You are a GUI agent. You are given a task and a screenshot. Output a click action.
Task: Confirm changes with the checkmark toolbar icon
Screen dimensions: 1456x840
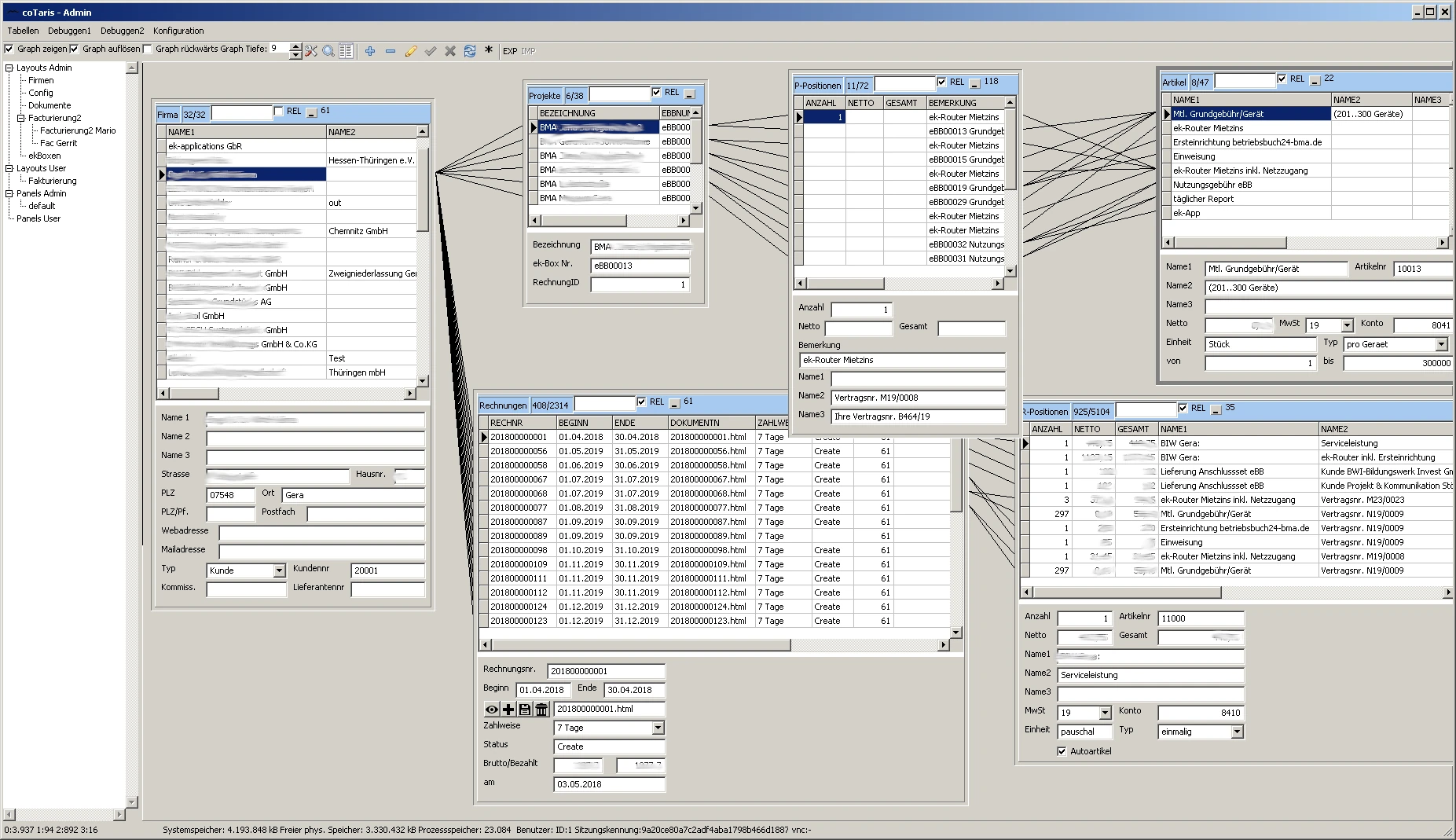[x=431, y=51]
